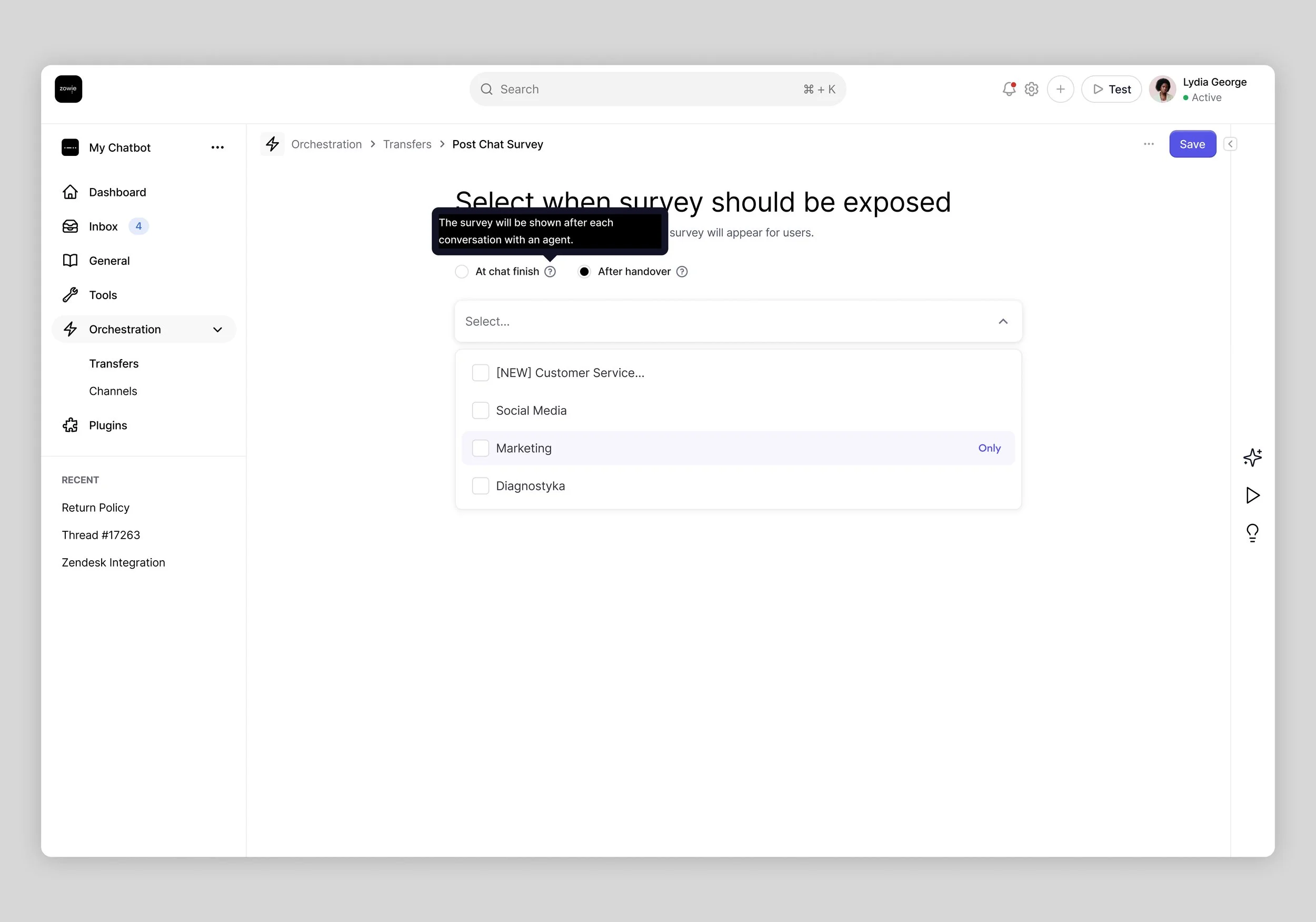Image resolution: width=1316 pixels, height=922 pixels.
Task: Check the Diagnostyka checkbox
Action: point(480,486)
